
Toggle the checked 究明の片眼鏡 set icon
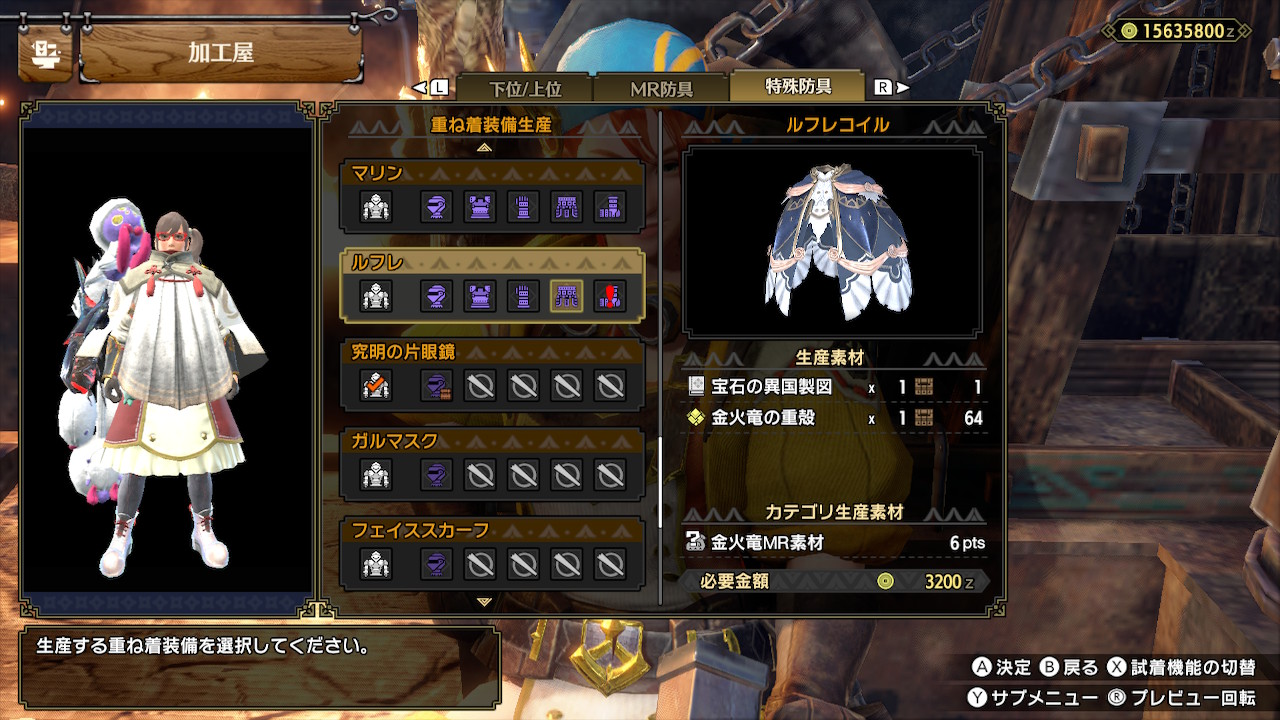click(x=376, y=385)
